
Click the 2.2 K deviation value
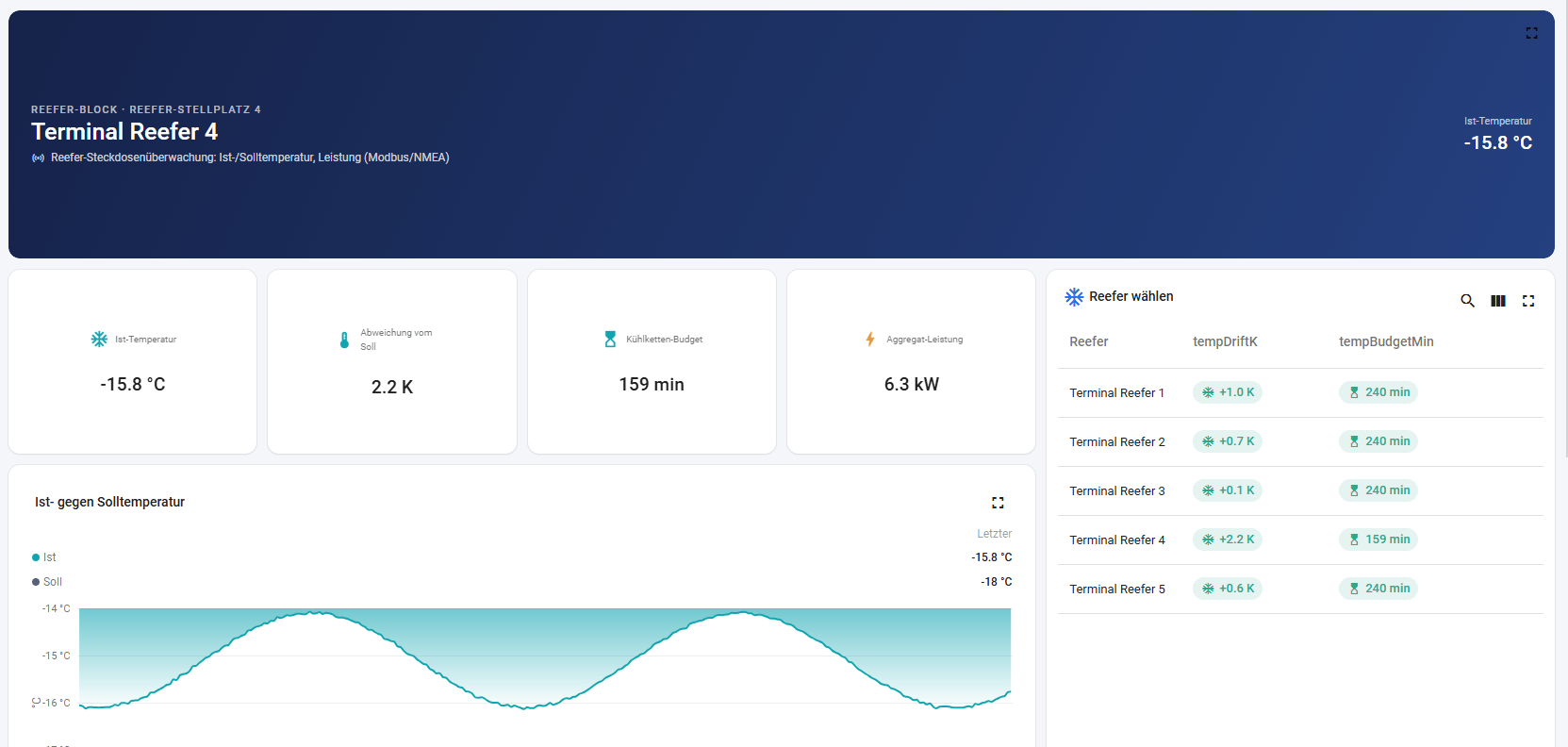click(x=392, y=387)
